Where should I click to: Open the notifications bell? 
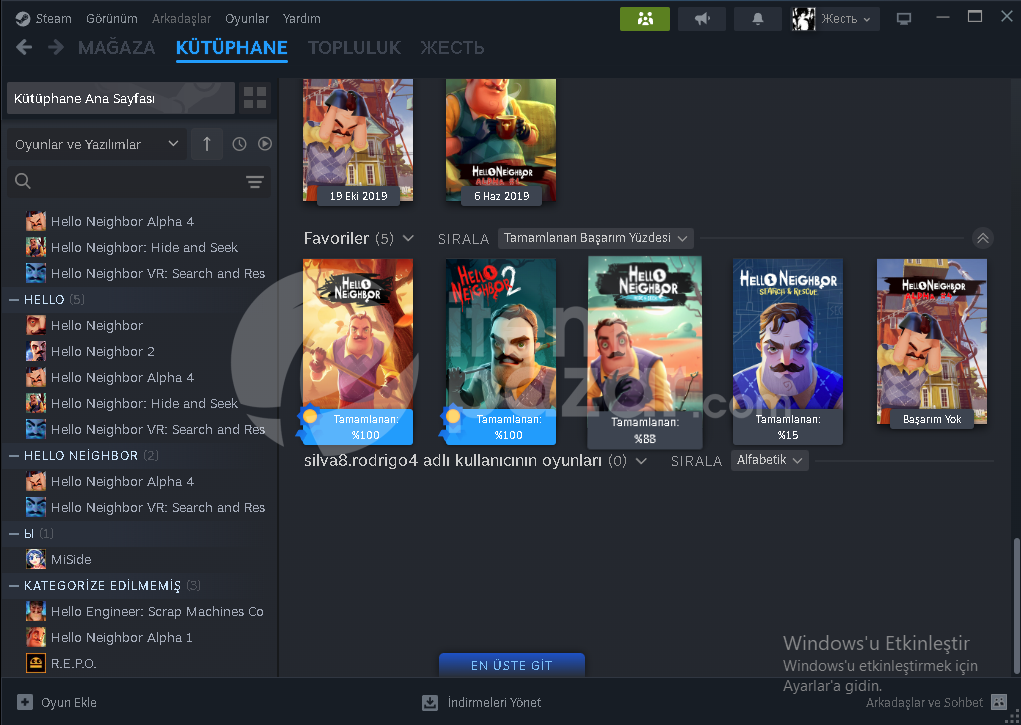click(x=758, y=19)
